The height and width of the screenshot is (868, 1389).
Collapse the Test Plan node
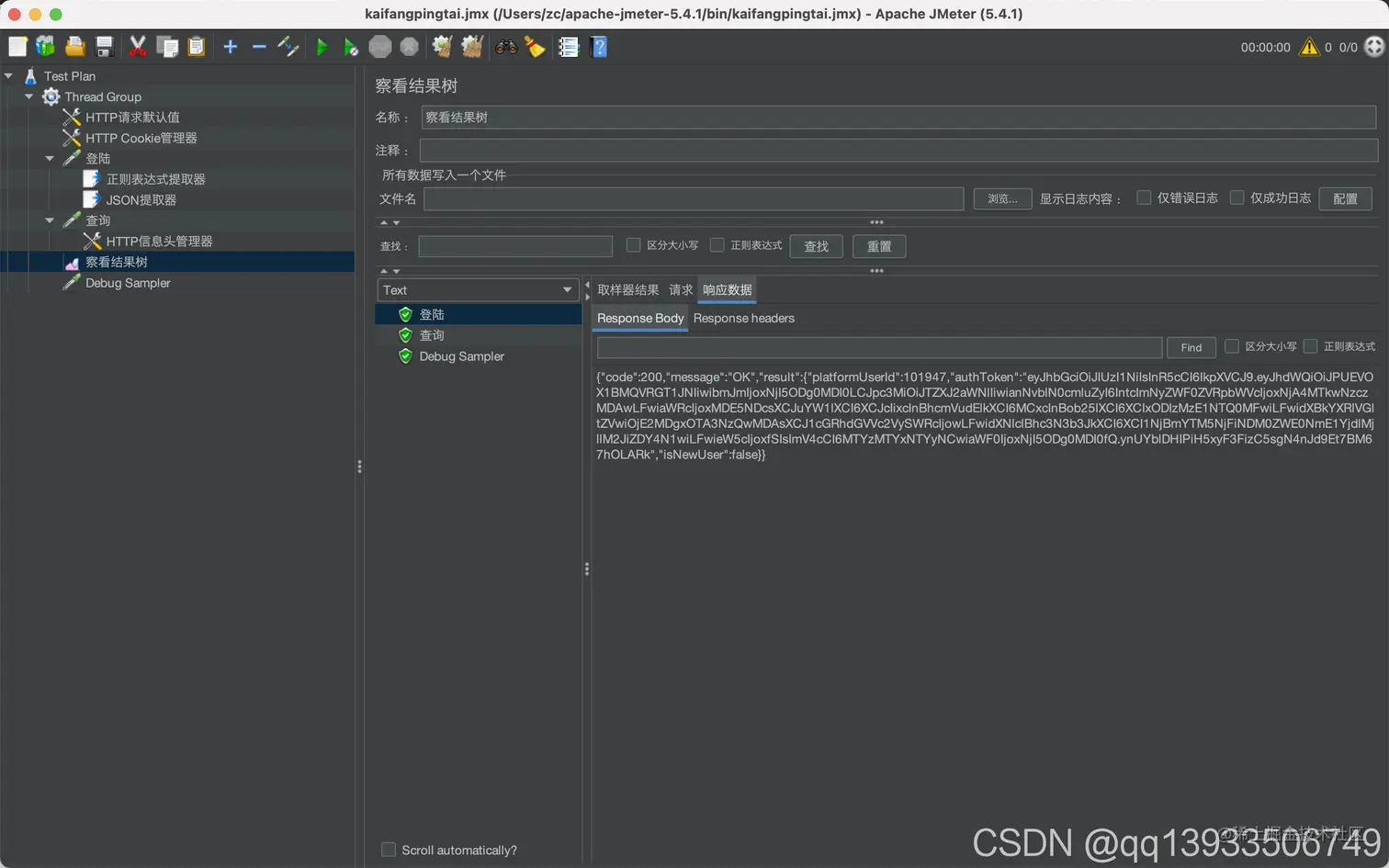[9, 76]
